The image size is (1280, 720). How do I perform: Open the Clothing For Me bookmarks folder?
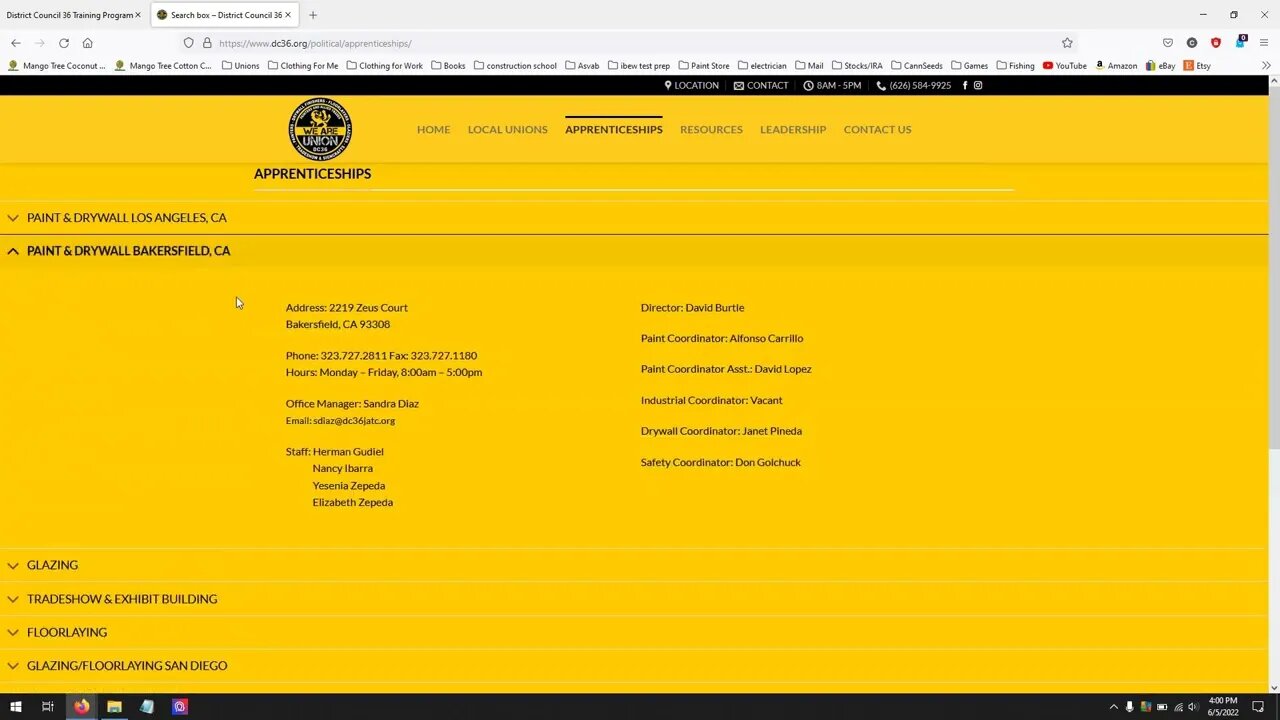tap(303, 66)
